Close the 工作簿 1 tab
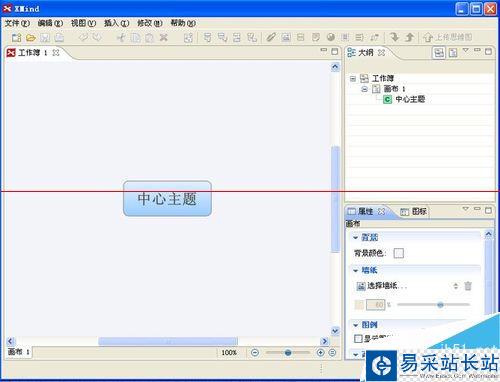 point(56,53)
